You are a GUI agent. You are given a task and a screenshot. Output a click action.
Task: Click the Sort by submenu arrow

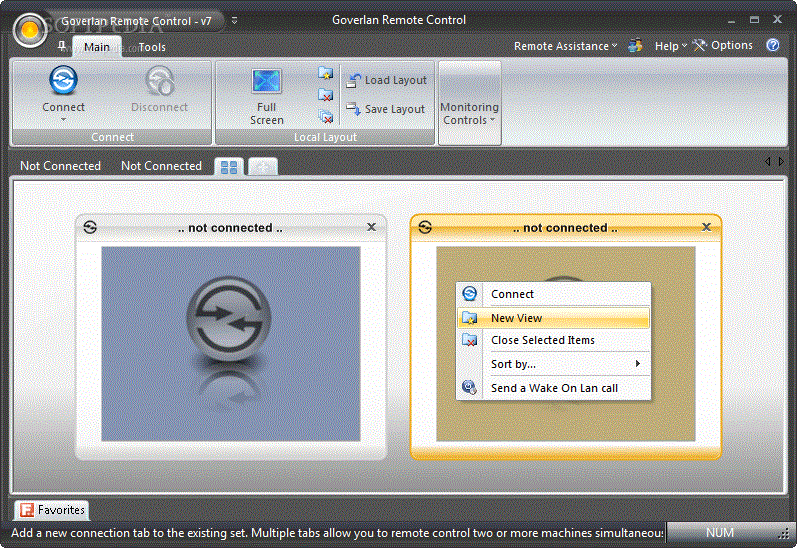click(637, 363)
